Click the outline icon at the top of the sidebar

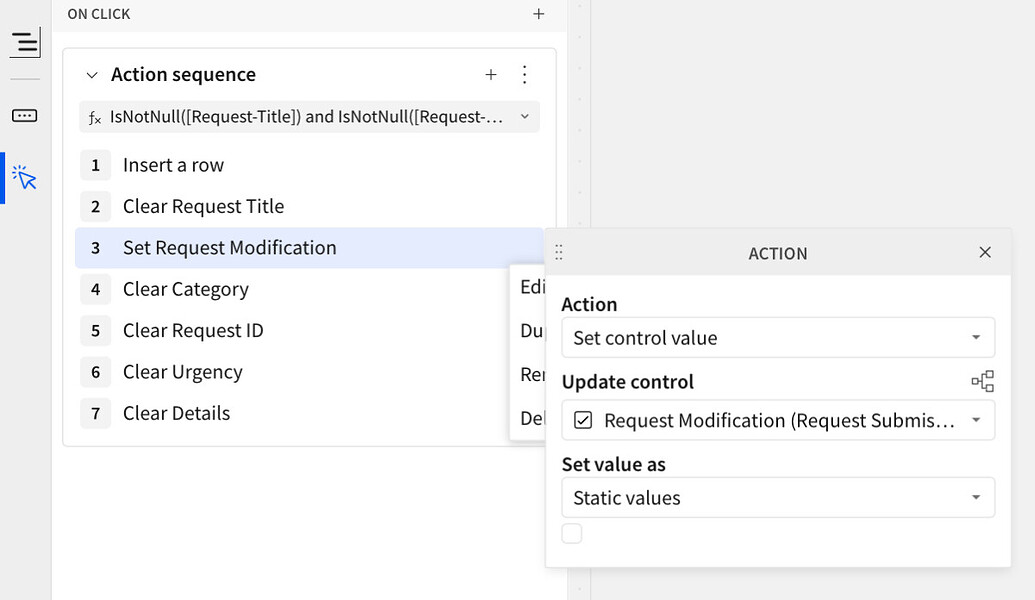click(24, 43)
